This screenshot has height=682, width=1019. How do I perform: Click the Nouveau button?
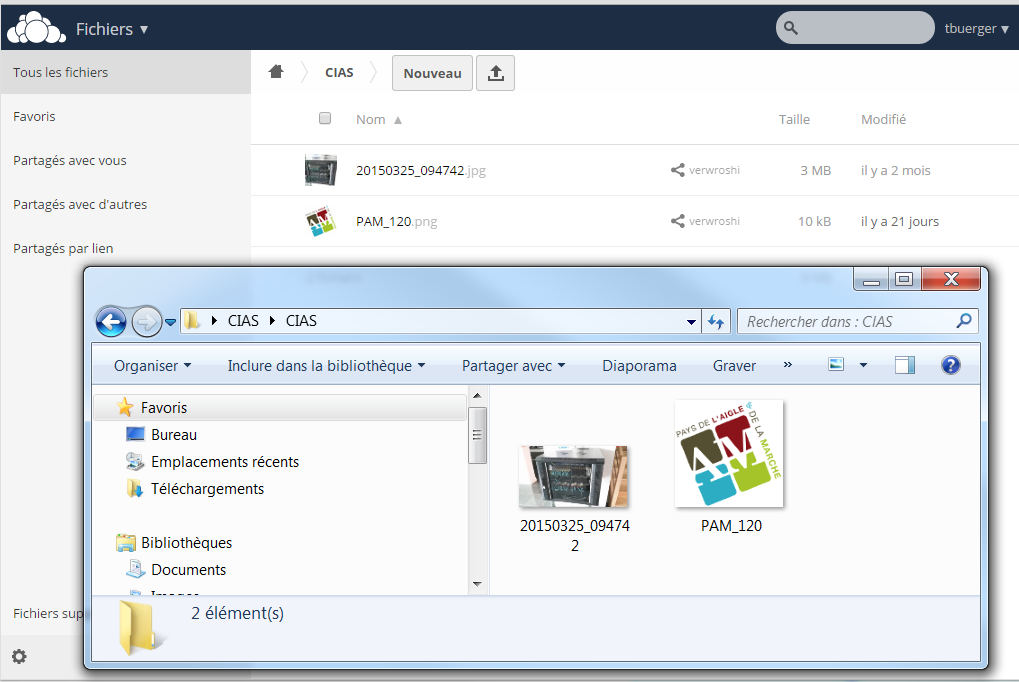[432, 73]
